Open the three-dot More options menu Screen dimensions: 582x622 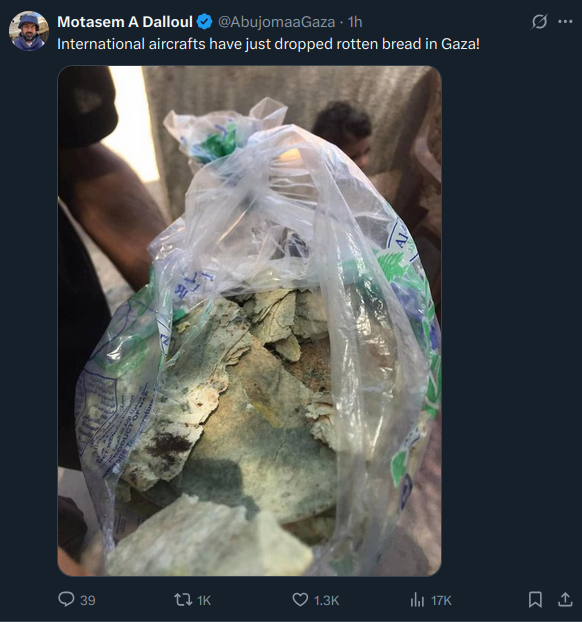click(565, 21)
